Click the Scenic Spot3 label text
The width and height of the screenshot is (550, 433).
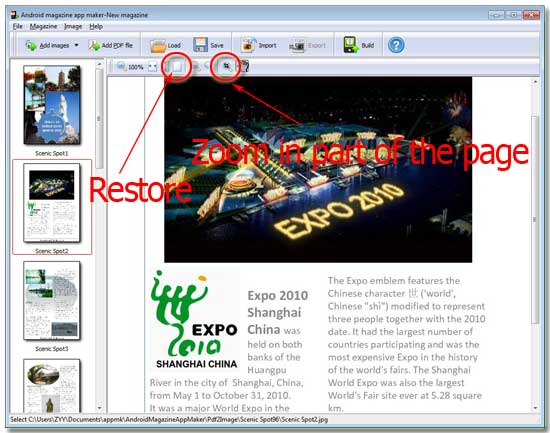tap(52, 349)
